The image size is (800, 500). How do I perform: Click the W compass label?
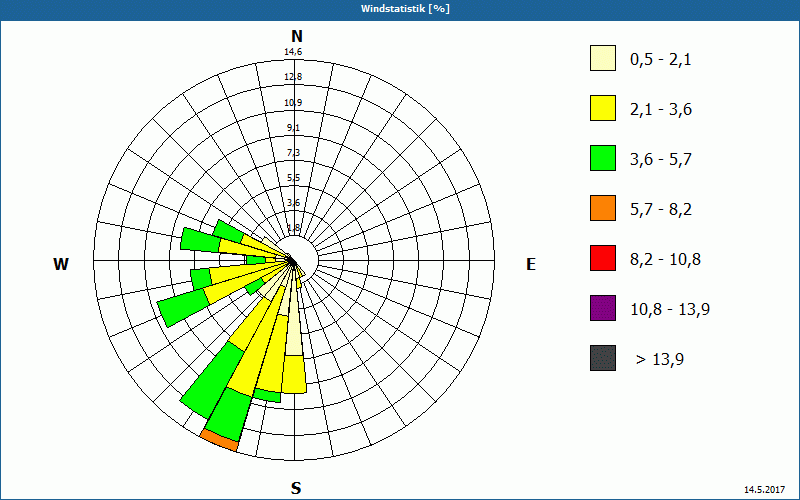point(61,264)
